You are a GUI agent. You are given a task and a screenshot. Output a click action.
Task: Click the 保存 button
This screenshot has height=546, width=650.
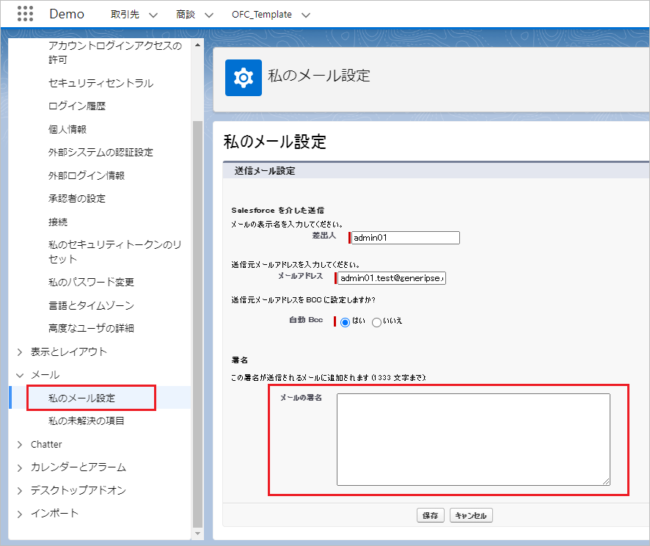[430, 515]
